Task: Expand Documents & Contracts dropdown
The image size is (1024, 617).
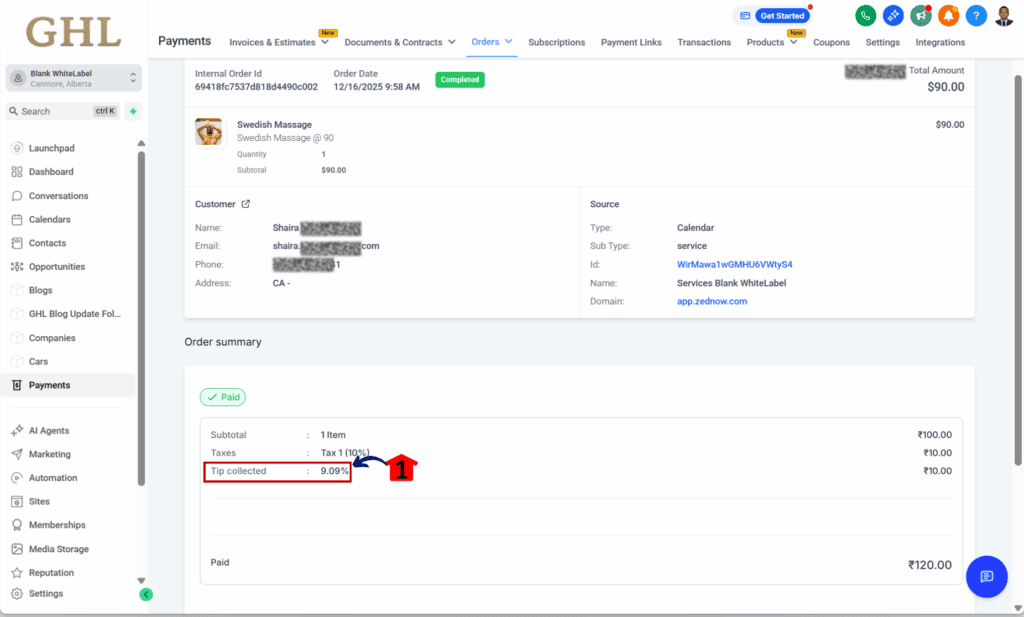Action: [x=400, y=42]
